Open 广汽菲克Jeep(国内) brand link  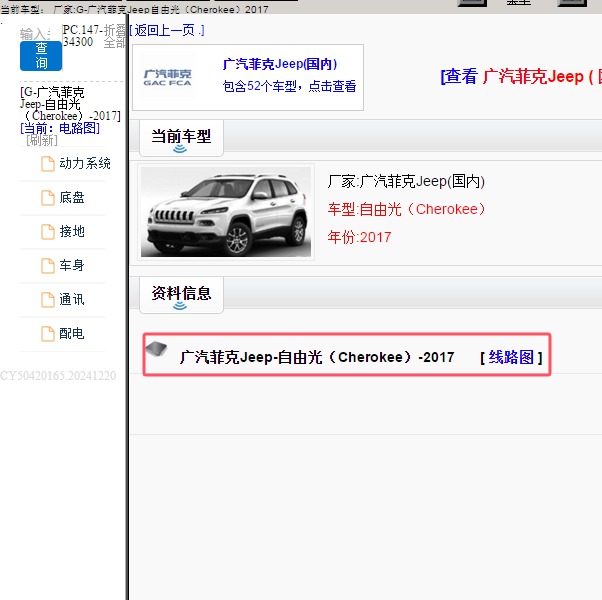point(280,64)
